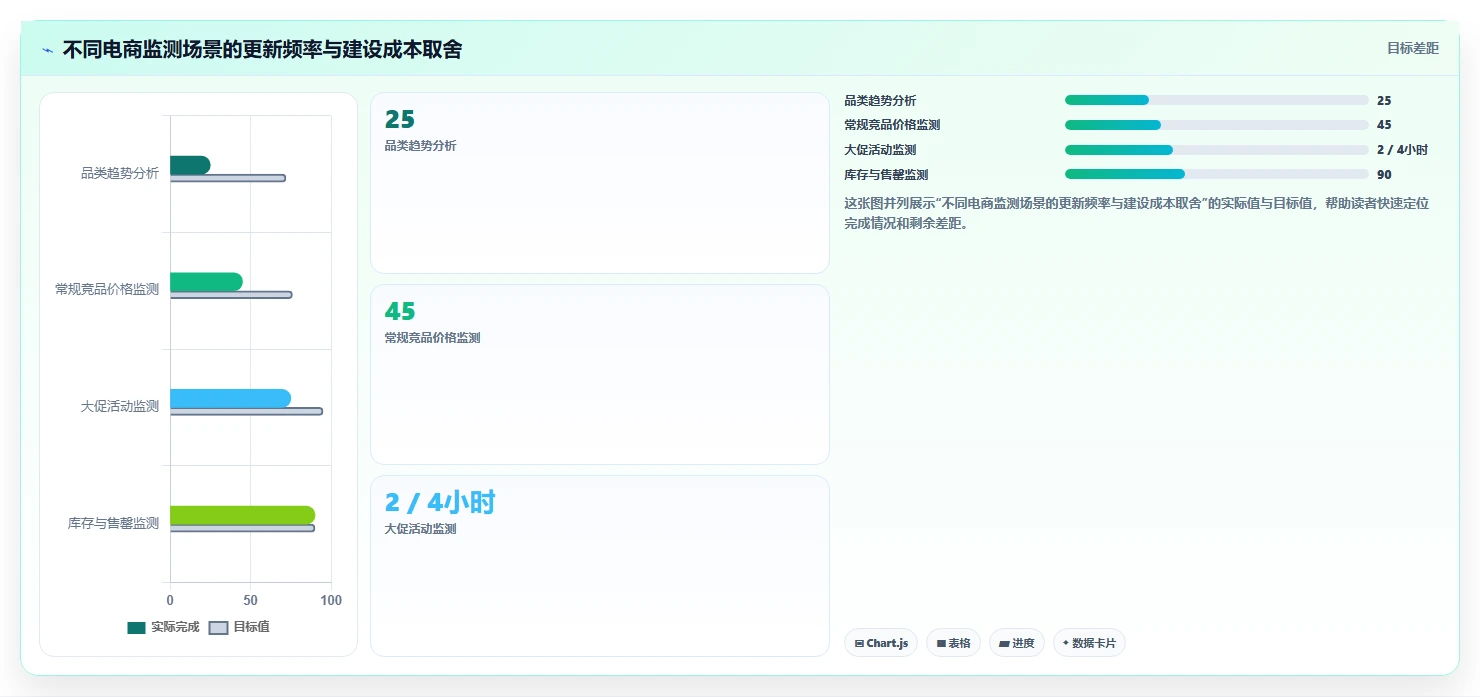This screenshot has height=697, width=1480.
Task: Click the x-axis tick label 50
Action: point(250,600)
